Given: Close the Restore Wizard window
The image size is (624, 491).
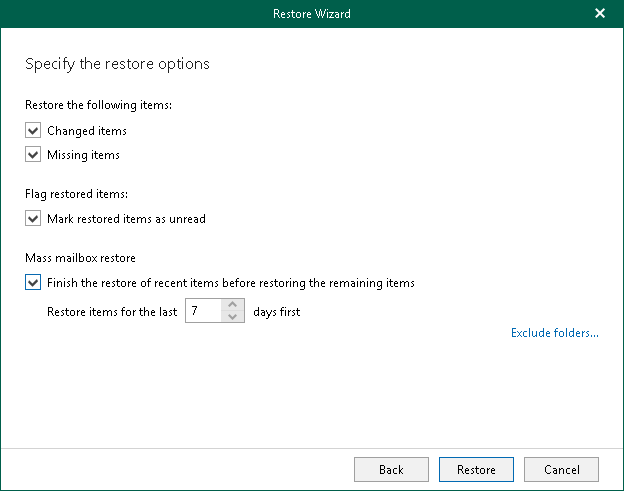Looking at the screenshot, I should click(600, 14).
